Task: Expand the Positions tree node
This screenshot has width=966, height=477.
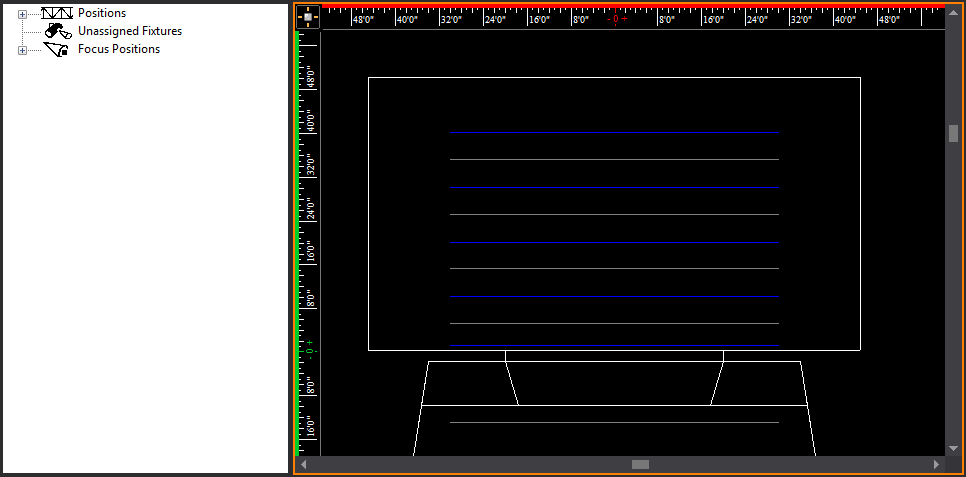Action: [22, 14]
